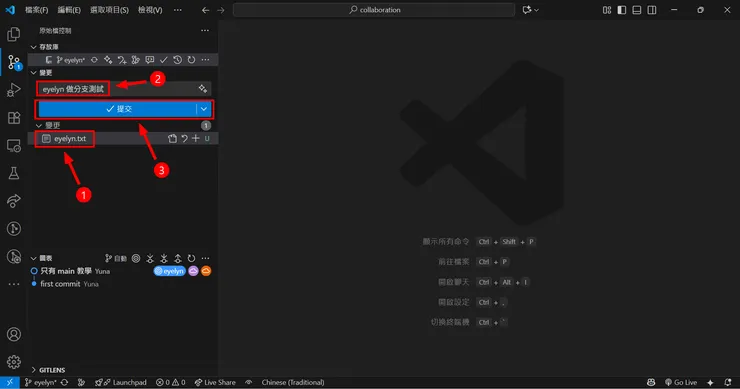Click the blue 提交 commit button

pos(117,109)
